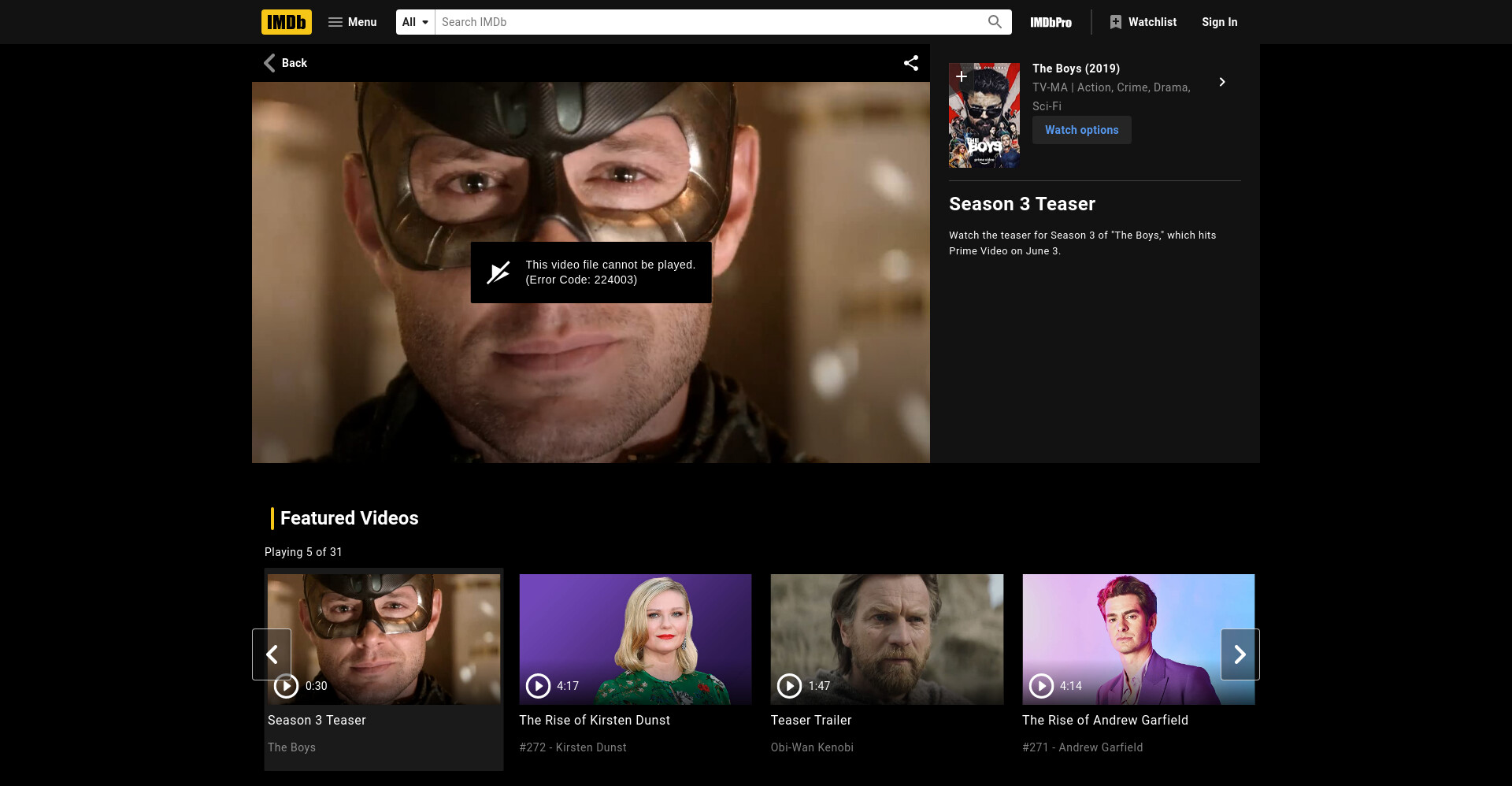Image resolution: width=1512 pixels, height=786 pixels.
Task: Open The Rise of Andrew Garfield title
Action: pos(1105,720)
